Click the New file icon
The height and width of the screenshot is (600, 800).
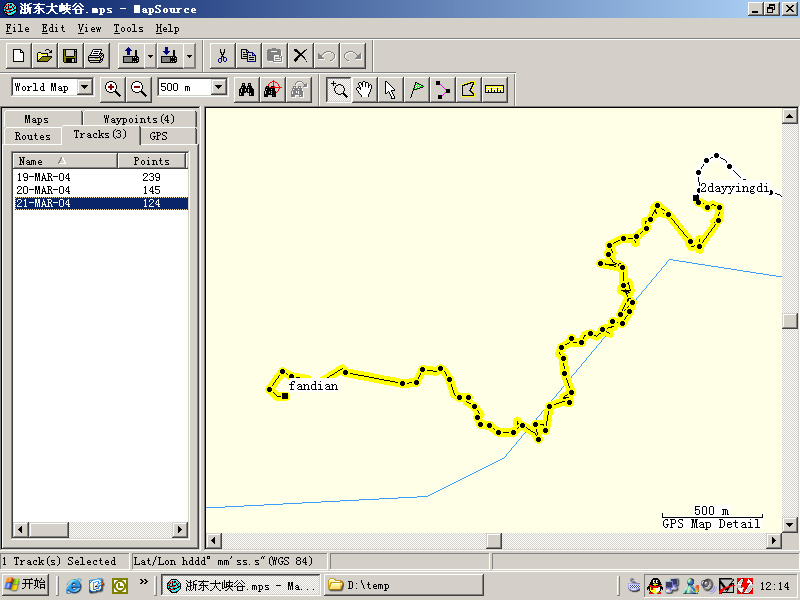pyautogui.click(x=18, y=55)
